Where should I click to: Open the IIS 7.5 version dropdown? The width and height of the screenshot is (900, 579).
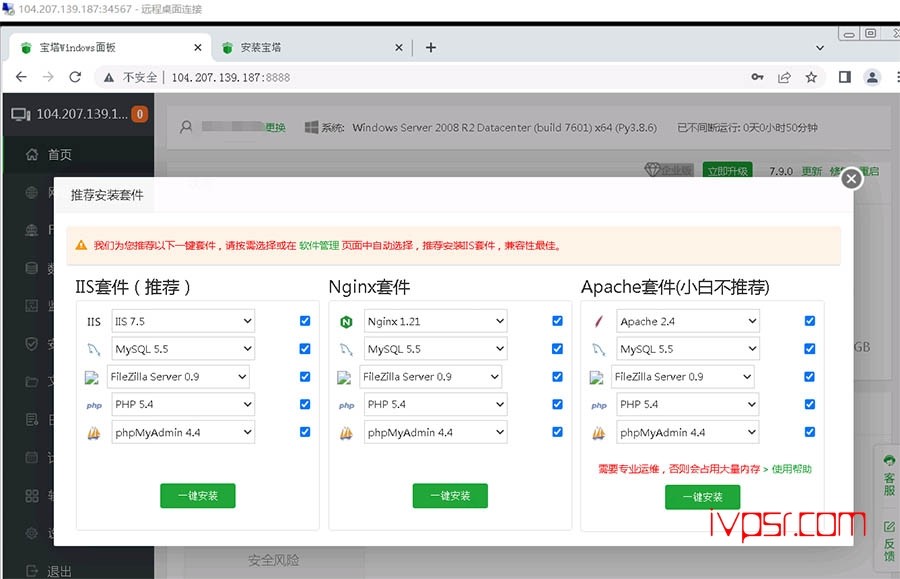(x=183, y=321)
